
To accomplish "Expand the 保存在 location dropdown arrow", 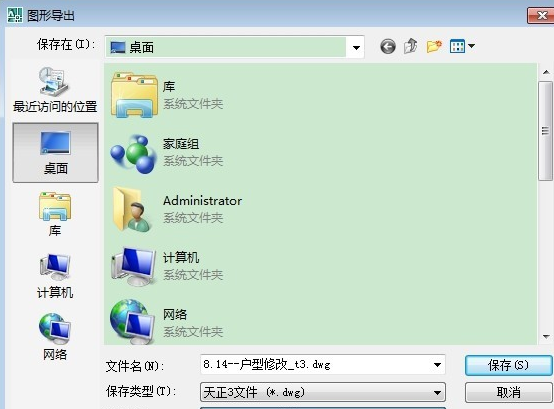I will click(x=356, y=47).
